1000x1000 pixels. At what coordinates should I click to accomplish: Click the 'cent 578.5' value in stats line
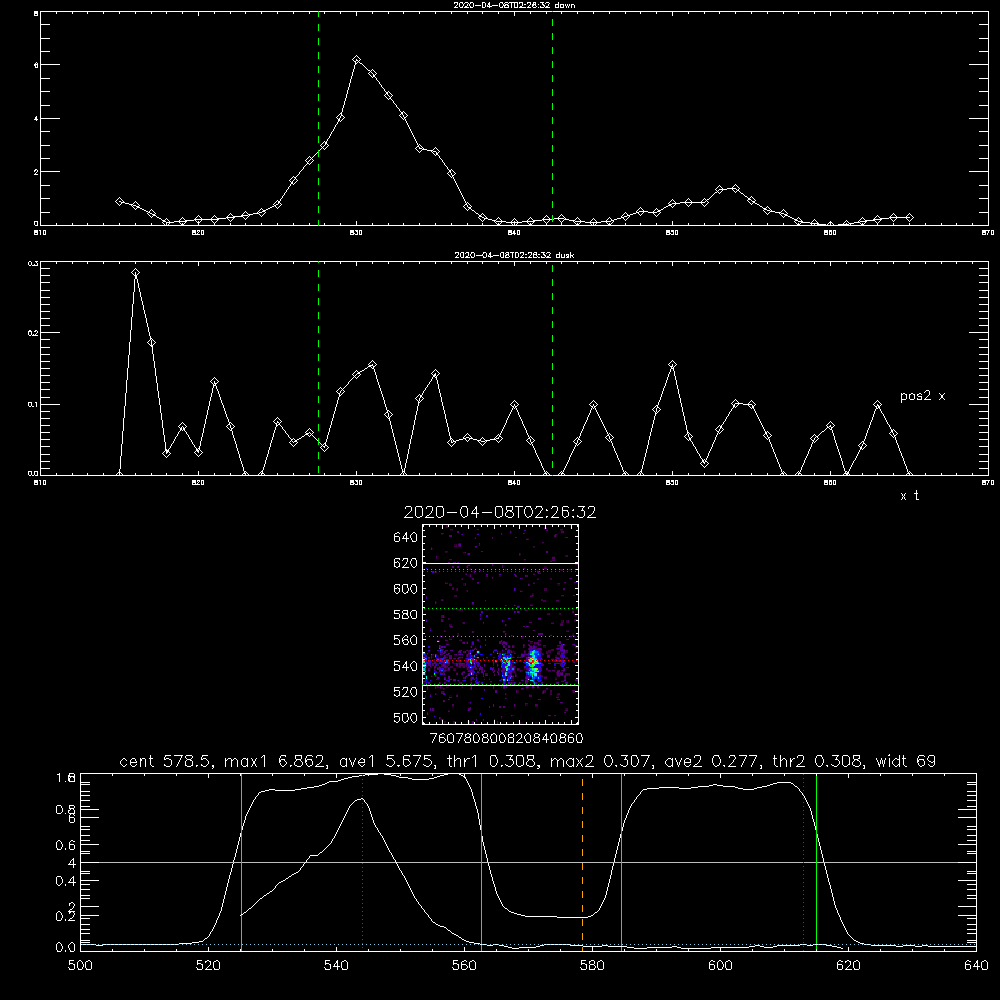click(x=167, y=761)
